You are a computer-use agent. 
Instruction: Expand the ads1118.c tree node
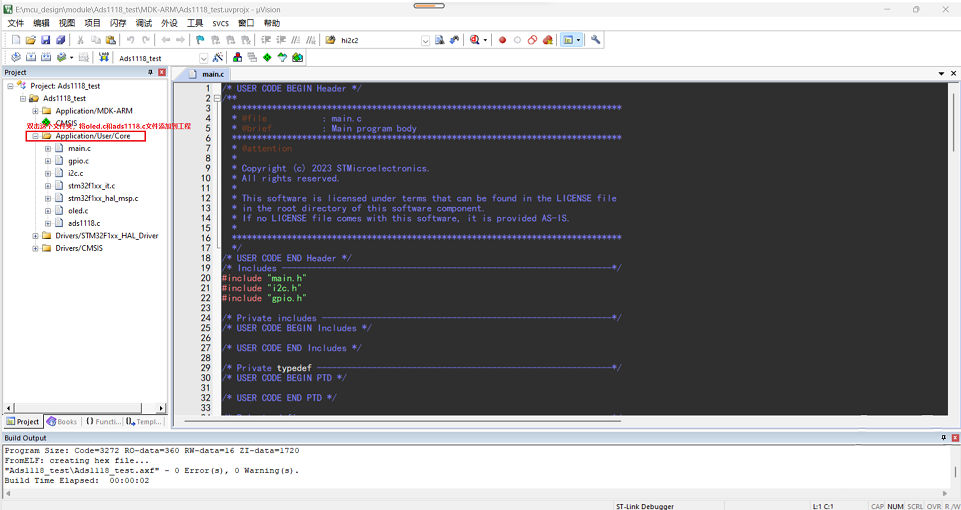(x=48, y=223)
